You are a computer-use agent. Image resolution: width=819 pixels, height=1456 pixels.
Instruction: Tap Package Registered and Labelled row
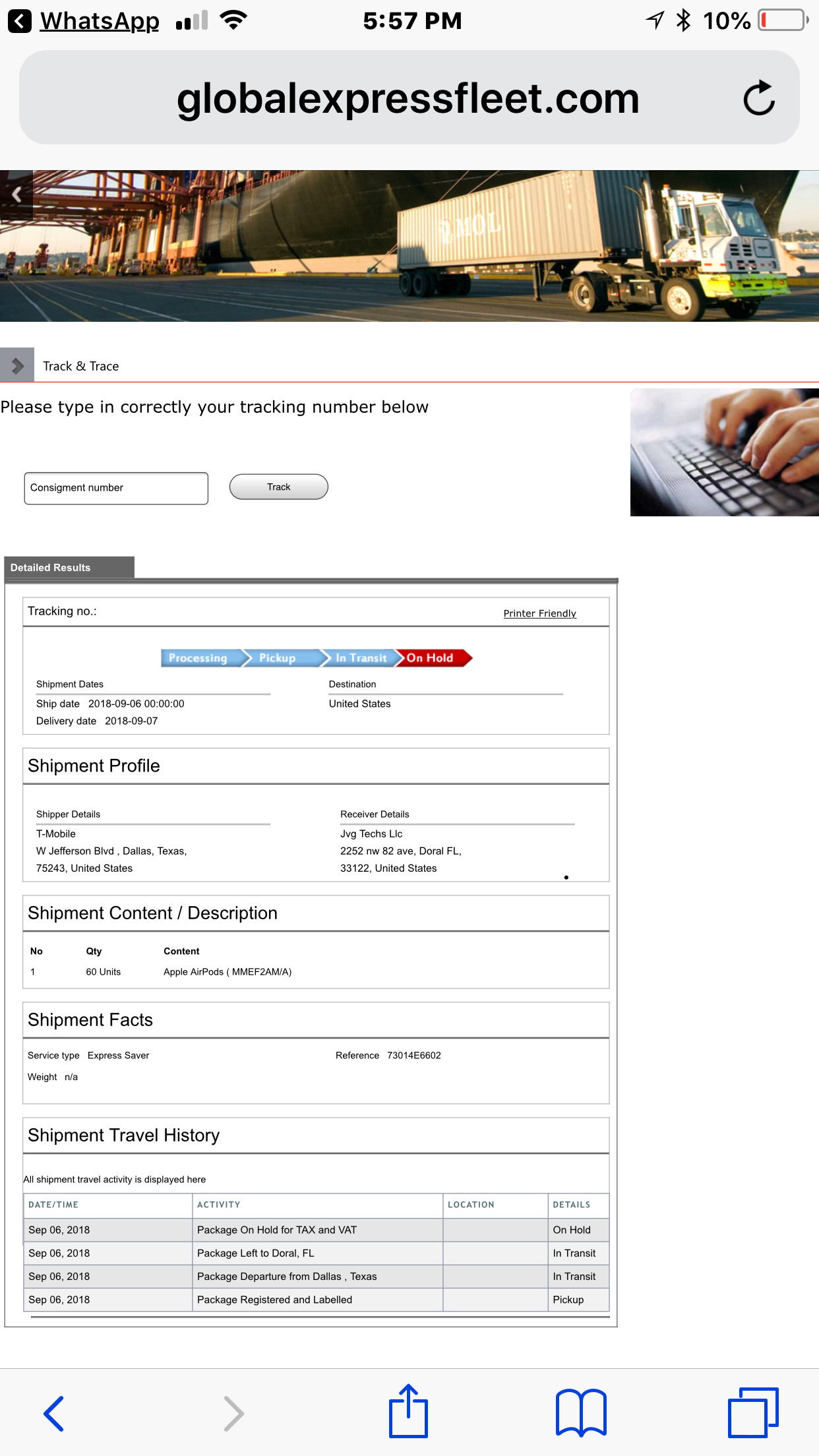(x=317, y=1300)
